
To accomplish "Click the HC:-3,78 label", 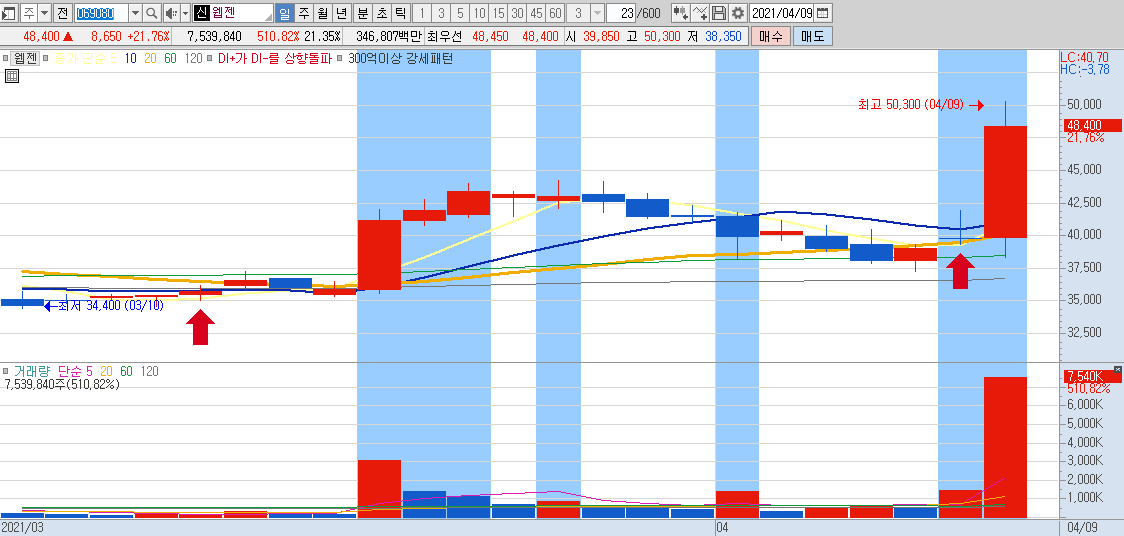I will pyautogui.click(x=1084, y=70).
